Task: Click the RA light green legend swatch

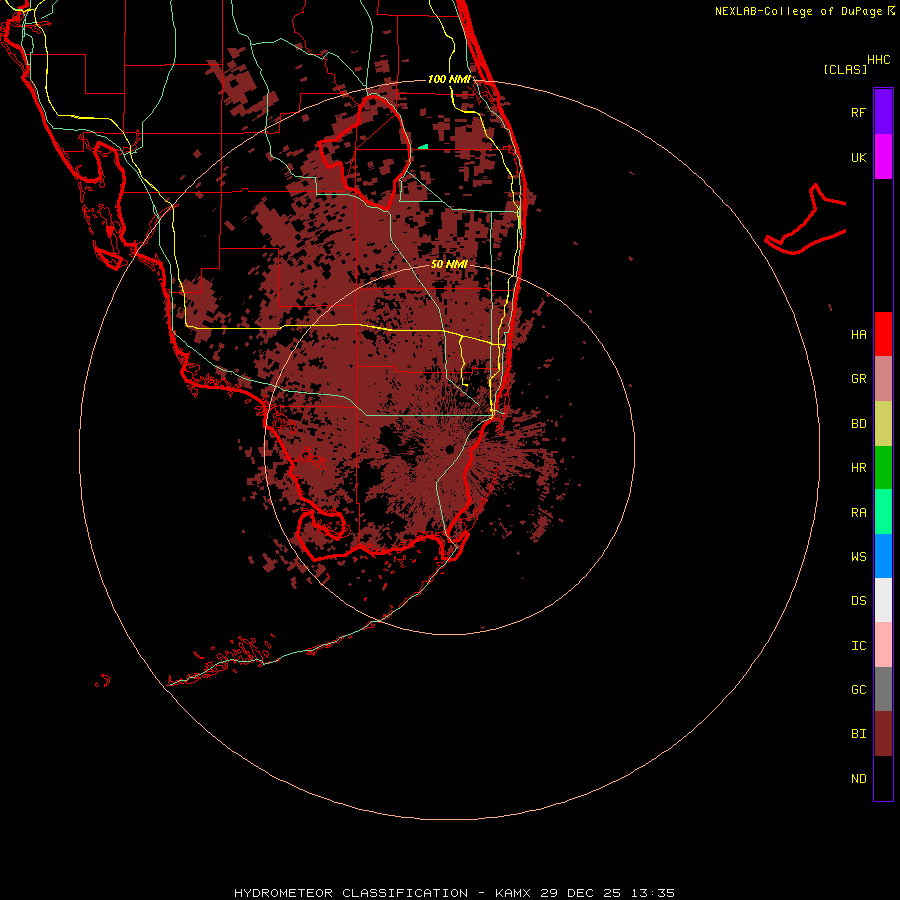Action: point(883,512)
